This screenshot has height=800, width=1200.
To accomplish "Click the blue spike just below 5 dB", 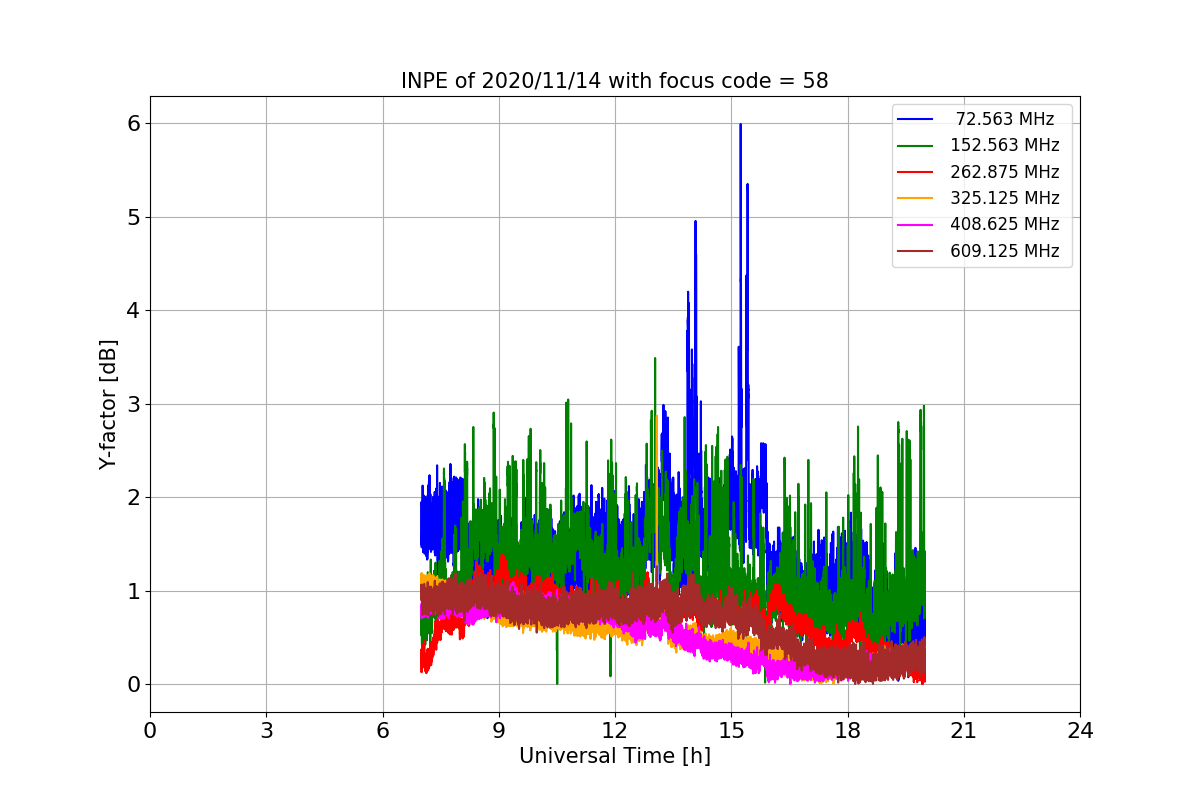I will point(695,224).
